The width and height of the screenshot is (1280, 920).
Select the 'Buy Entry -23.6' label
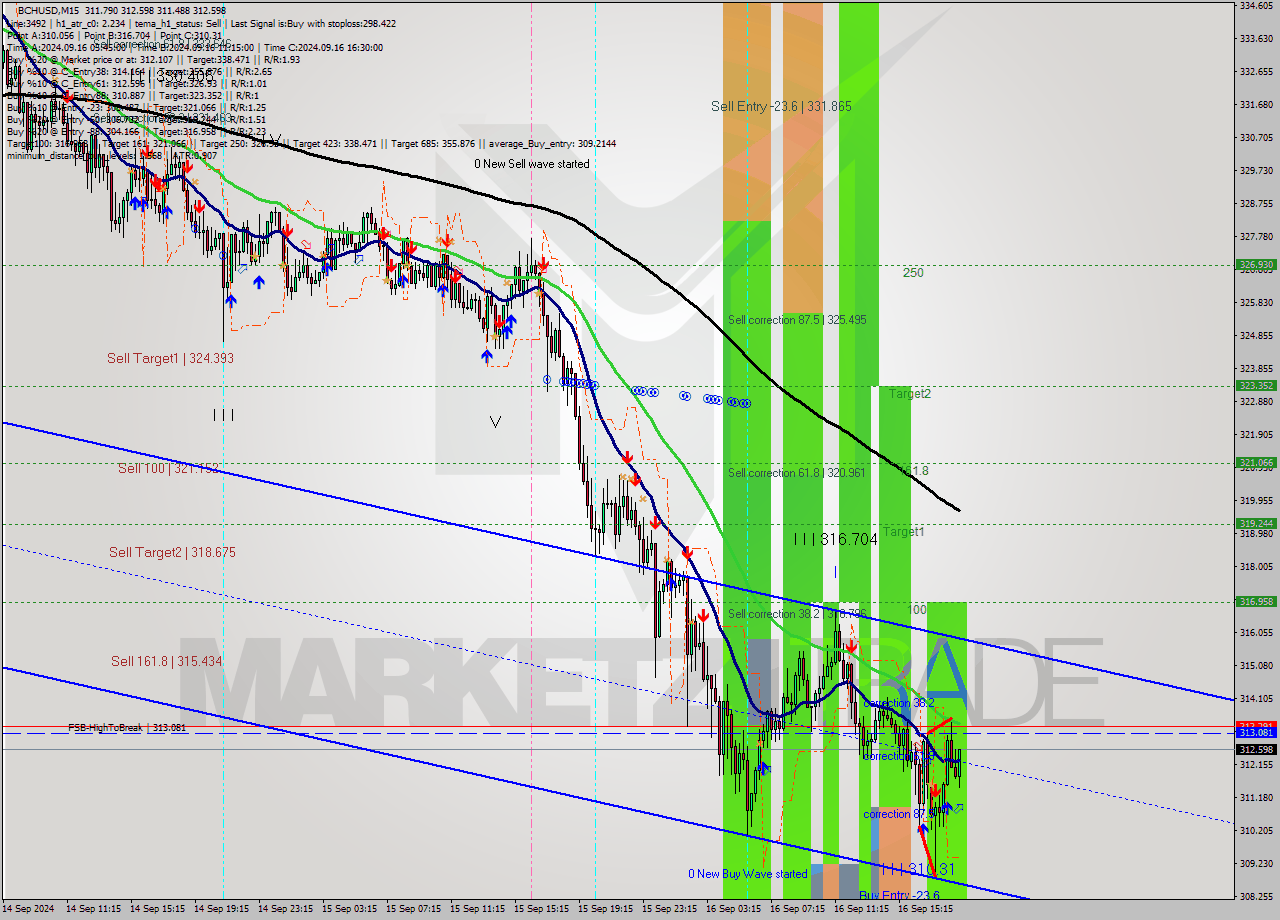tap(900, 896)
